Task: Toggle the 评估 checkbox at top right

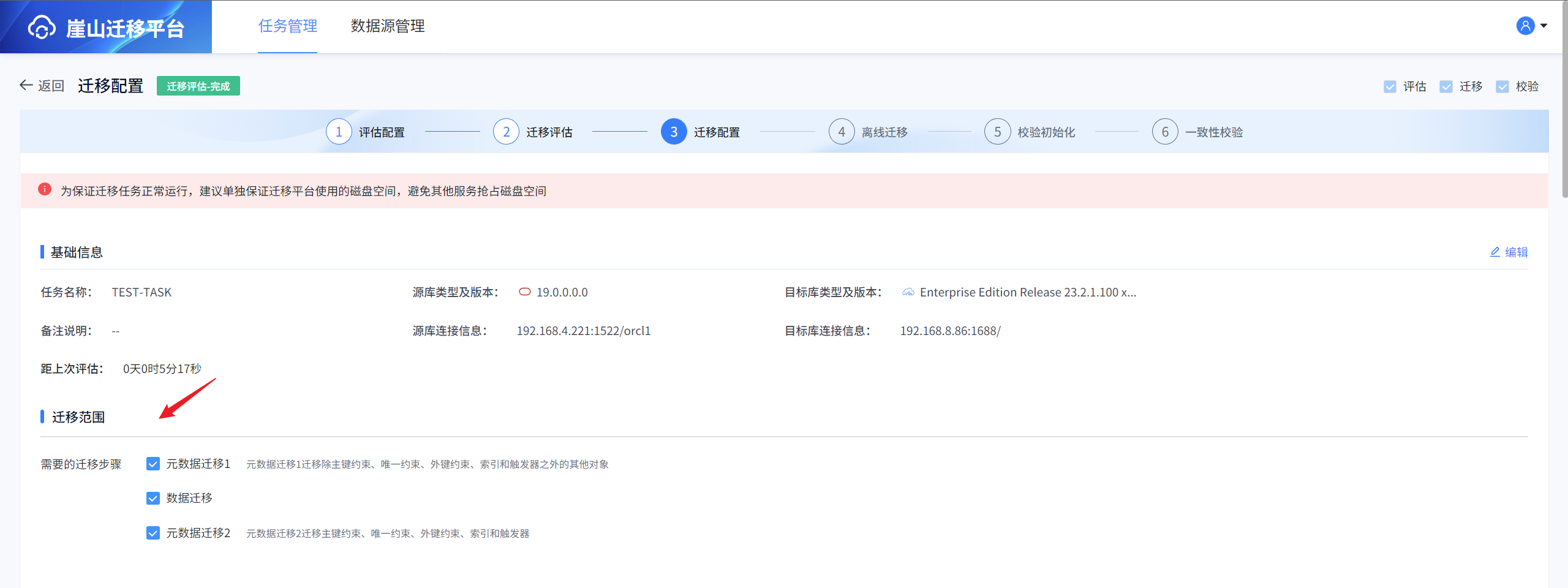Action: (1390, 86)
